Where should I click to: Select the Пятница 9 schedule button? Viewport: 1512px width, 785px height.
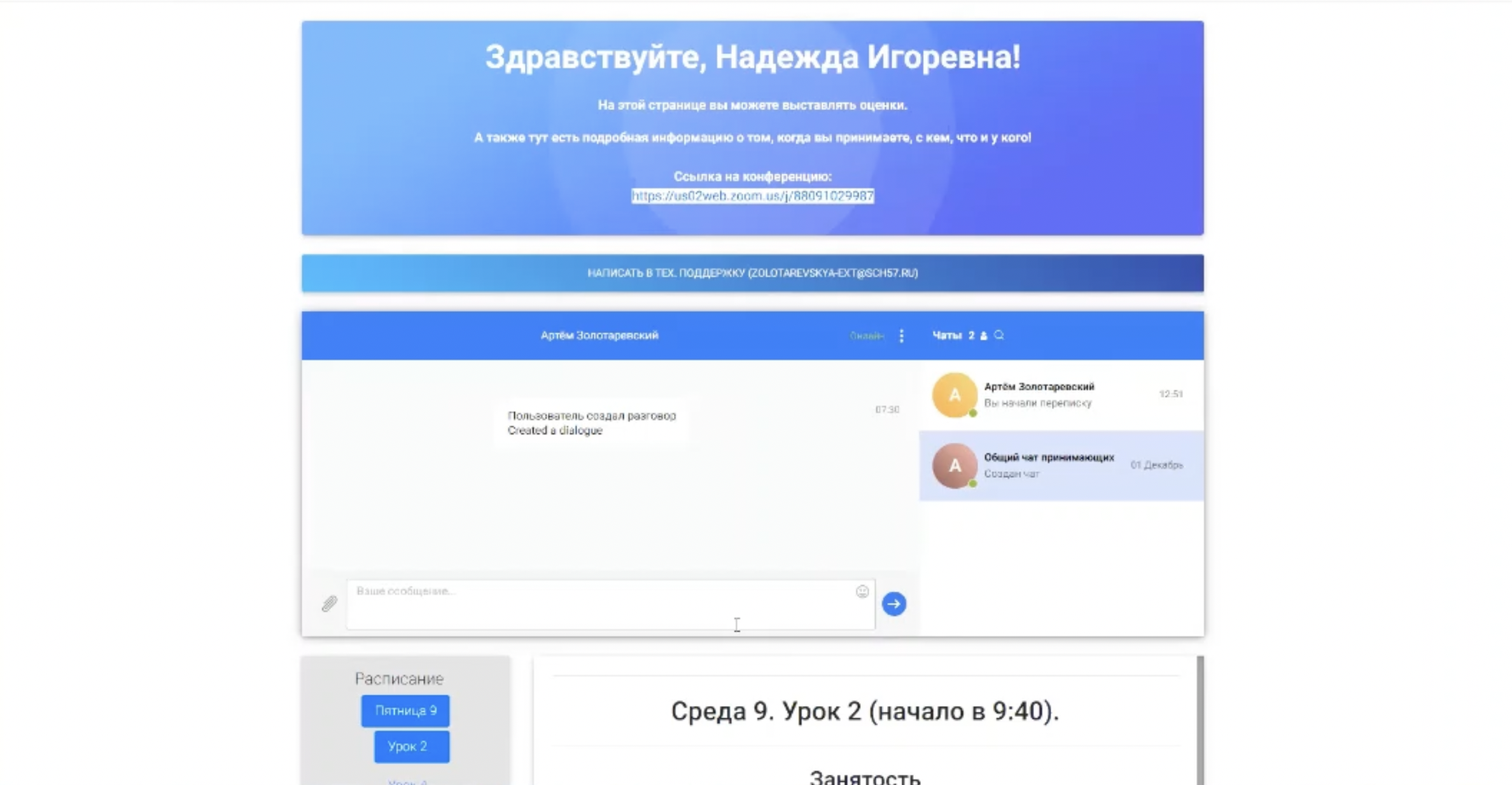pyautogui.click(x=405, y=711)
